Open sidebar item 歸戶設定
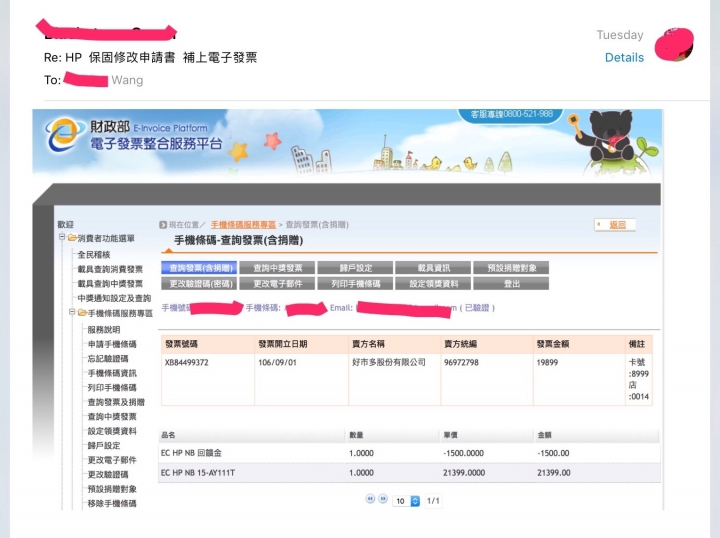The width and height of the screenshot is (720, 538). 104,445
